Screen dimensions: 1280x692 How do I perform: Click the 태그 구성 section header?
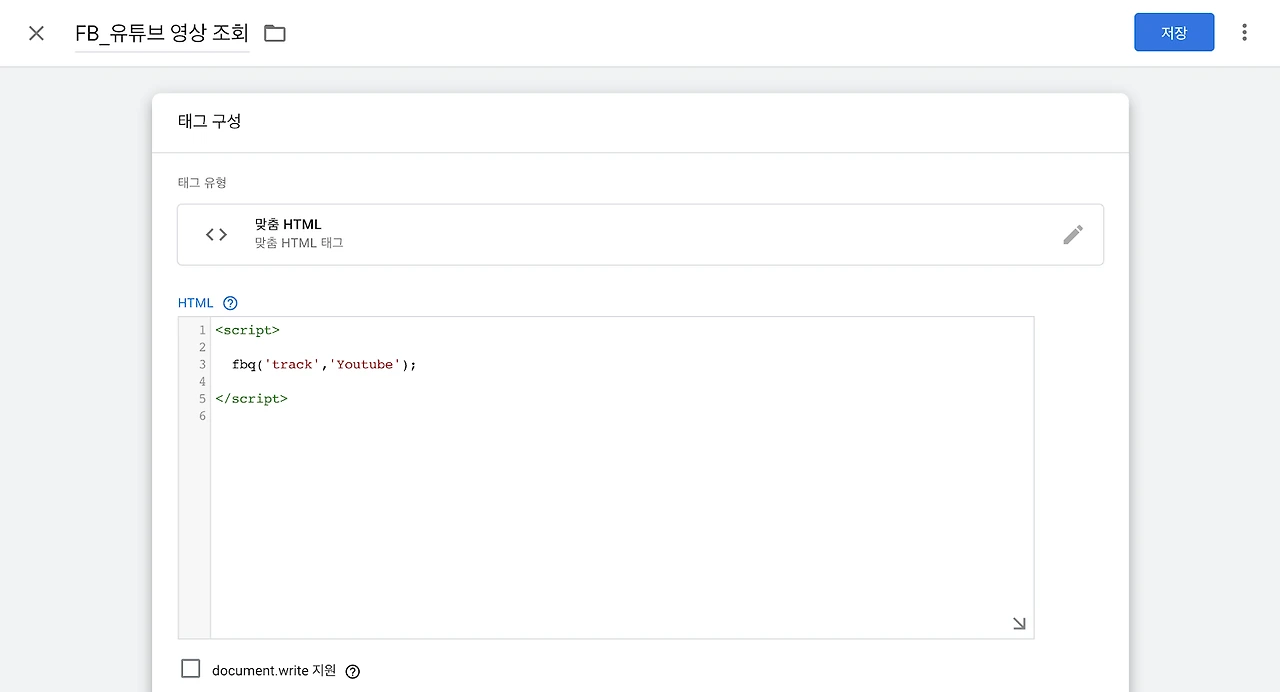pos(210,121)
